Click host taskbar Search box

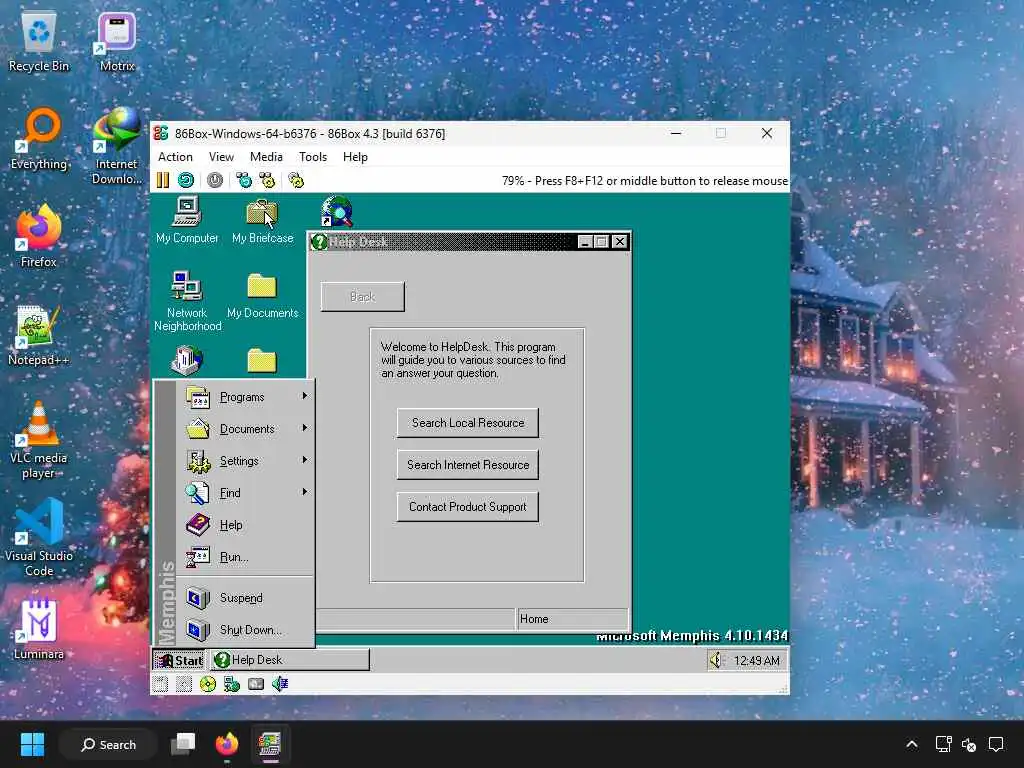tap(109, 744)
